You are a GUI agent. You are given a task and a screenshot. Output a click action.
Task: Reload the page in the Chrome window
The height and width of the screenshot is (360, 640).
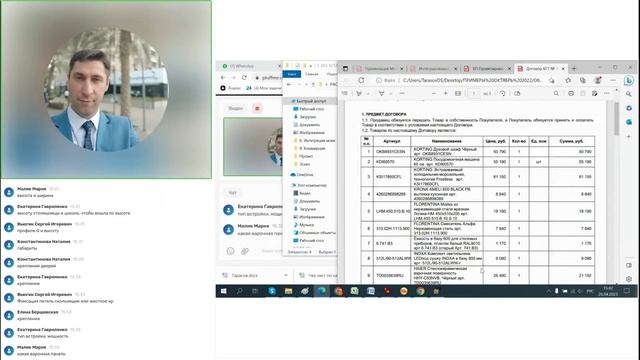[x=244, y=77]
